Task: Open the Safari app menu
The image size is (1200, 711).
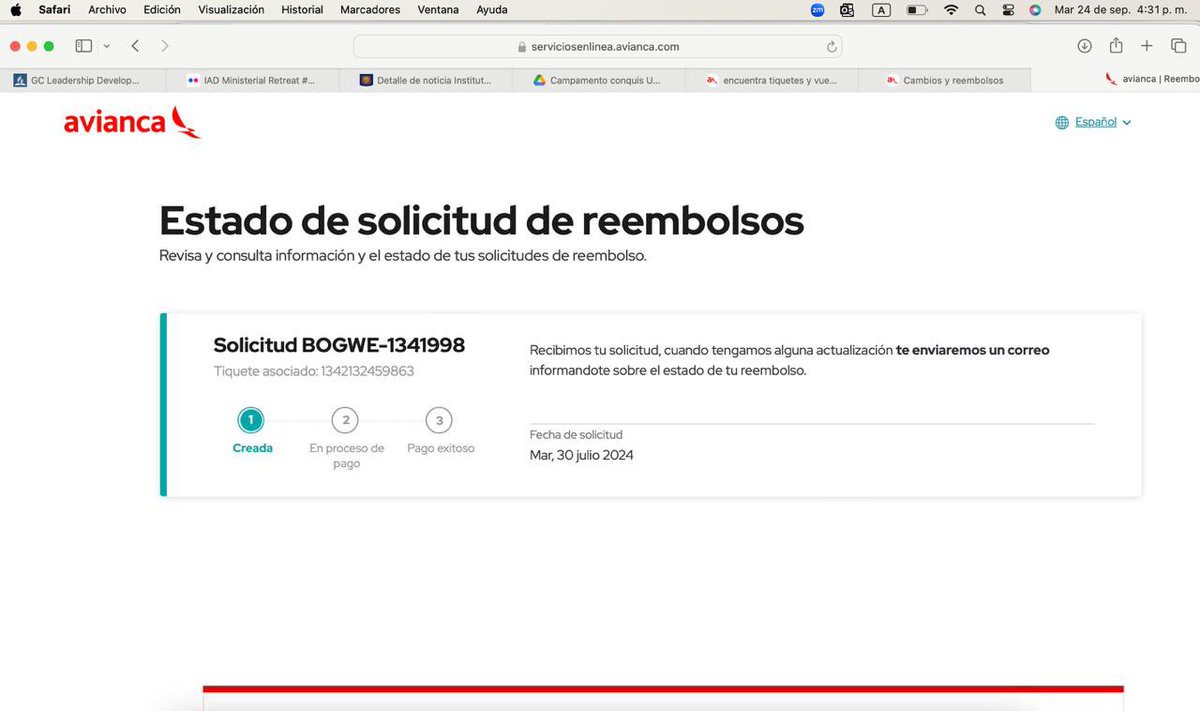Action: click(x=54, y=10)
